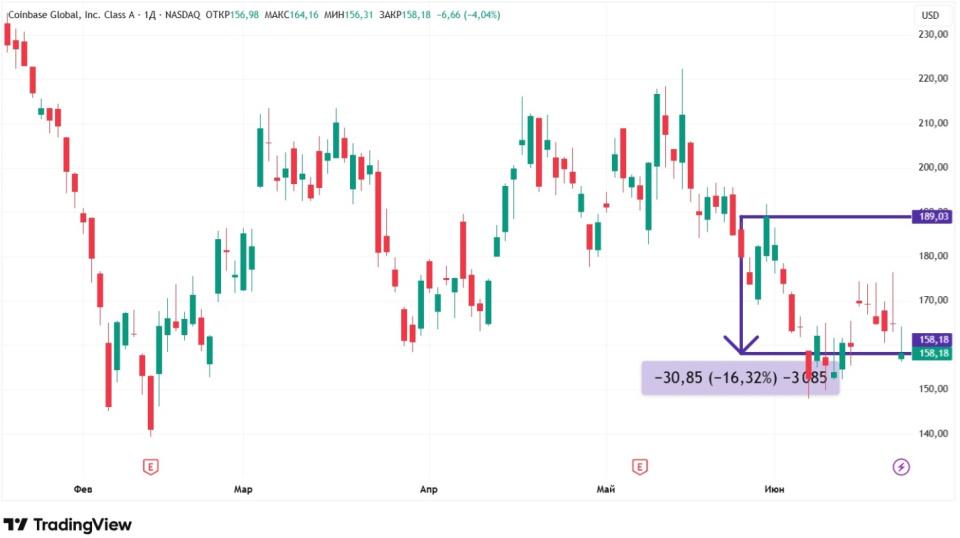
Task: Click the 230,00 price scale label
Action: tap(933, 35)
